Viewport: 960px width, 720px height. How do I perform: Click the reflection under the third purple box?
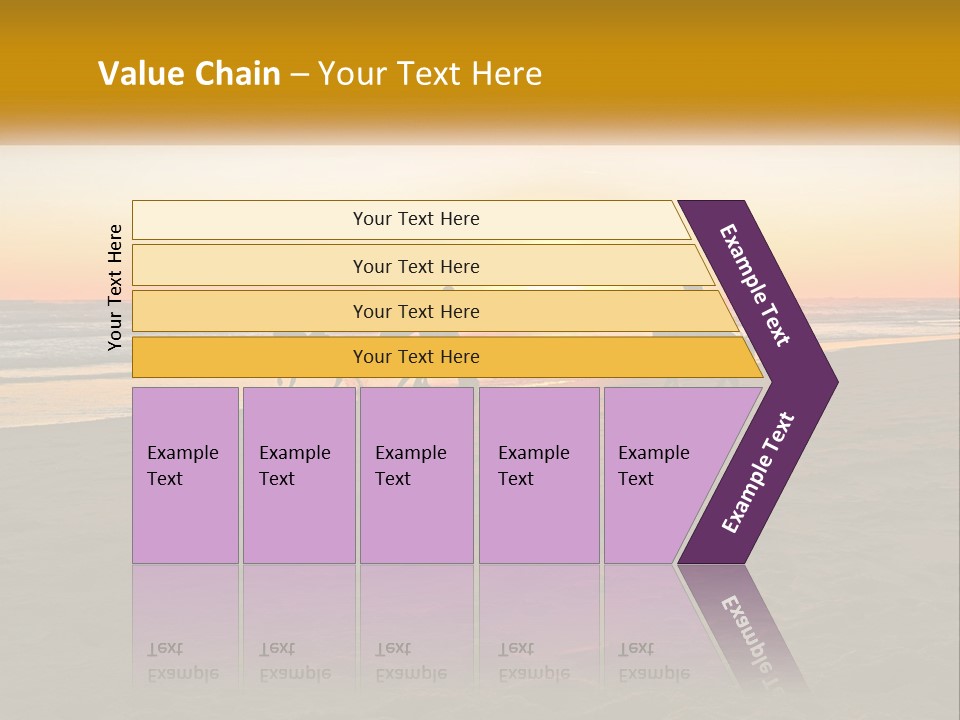[x=417, y=628]
